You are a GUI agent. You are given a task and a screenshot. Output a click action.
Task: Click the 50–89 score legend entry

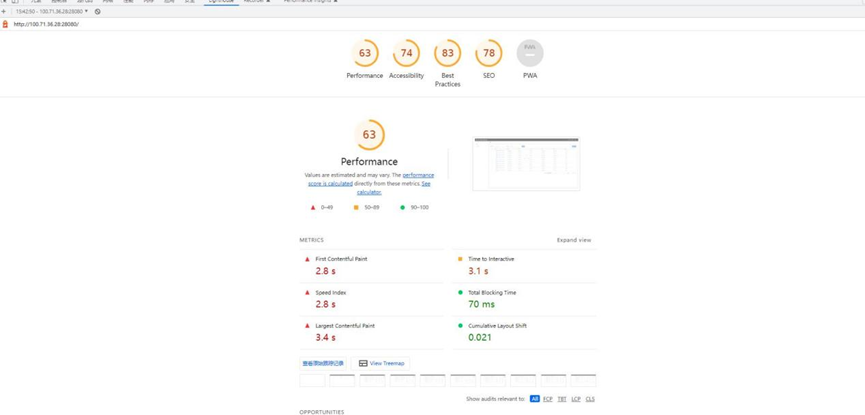(x=366, y=208)
